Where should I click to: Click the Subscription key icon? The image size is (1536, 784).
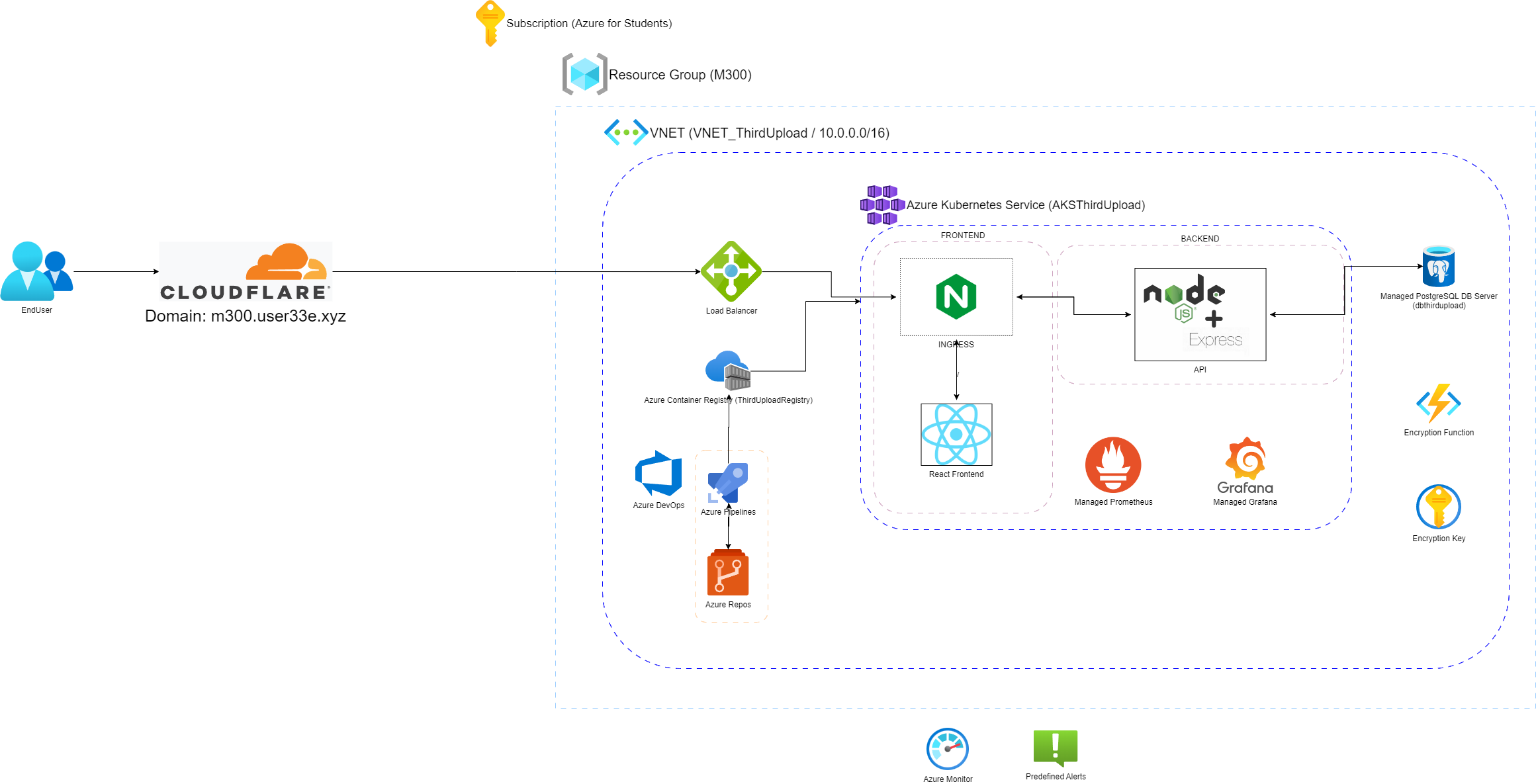[x=490, y=23]
